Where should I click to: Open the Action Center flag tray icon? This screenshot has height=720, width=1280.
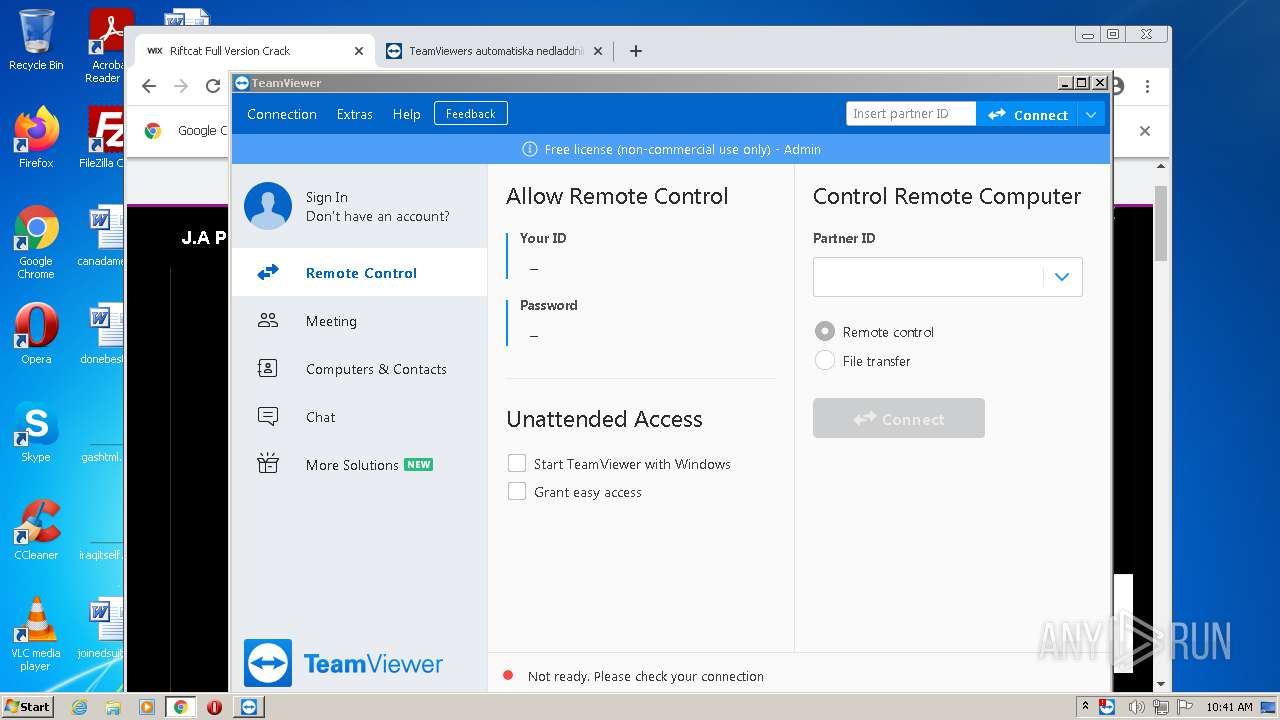tap(1186, 707)
